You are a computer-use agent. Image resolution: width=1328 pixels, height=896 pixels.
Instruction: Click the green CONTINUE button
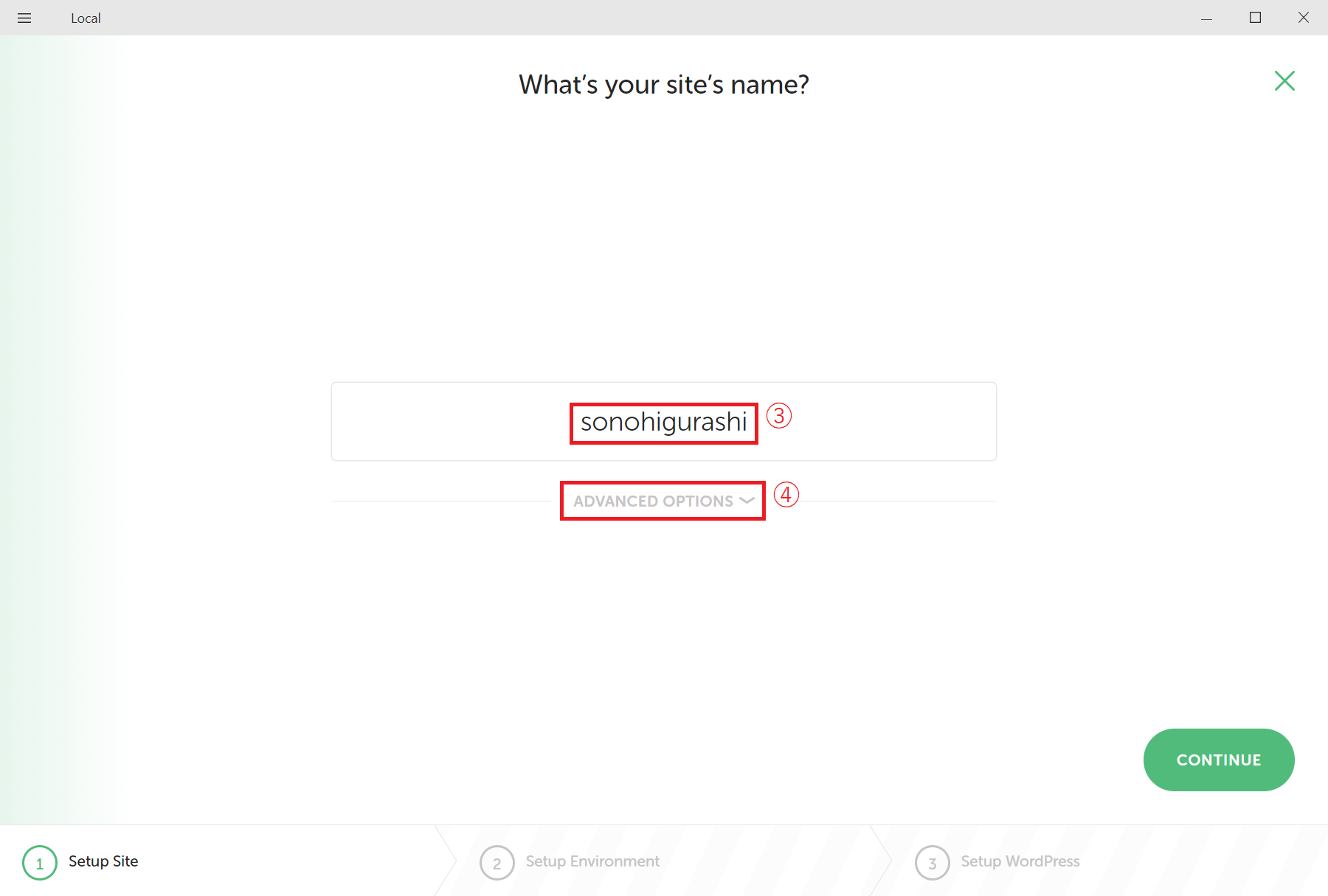pyautogui.click(x=1219, y=760)
